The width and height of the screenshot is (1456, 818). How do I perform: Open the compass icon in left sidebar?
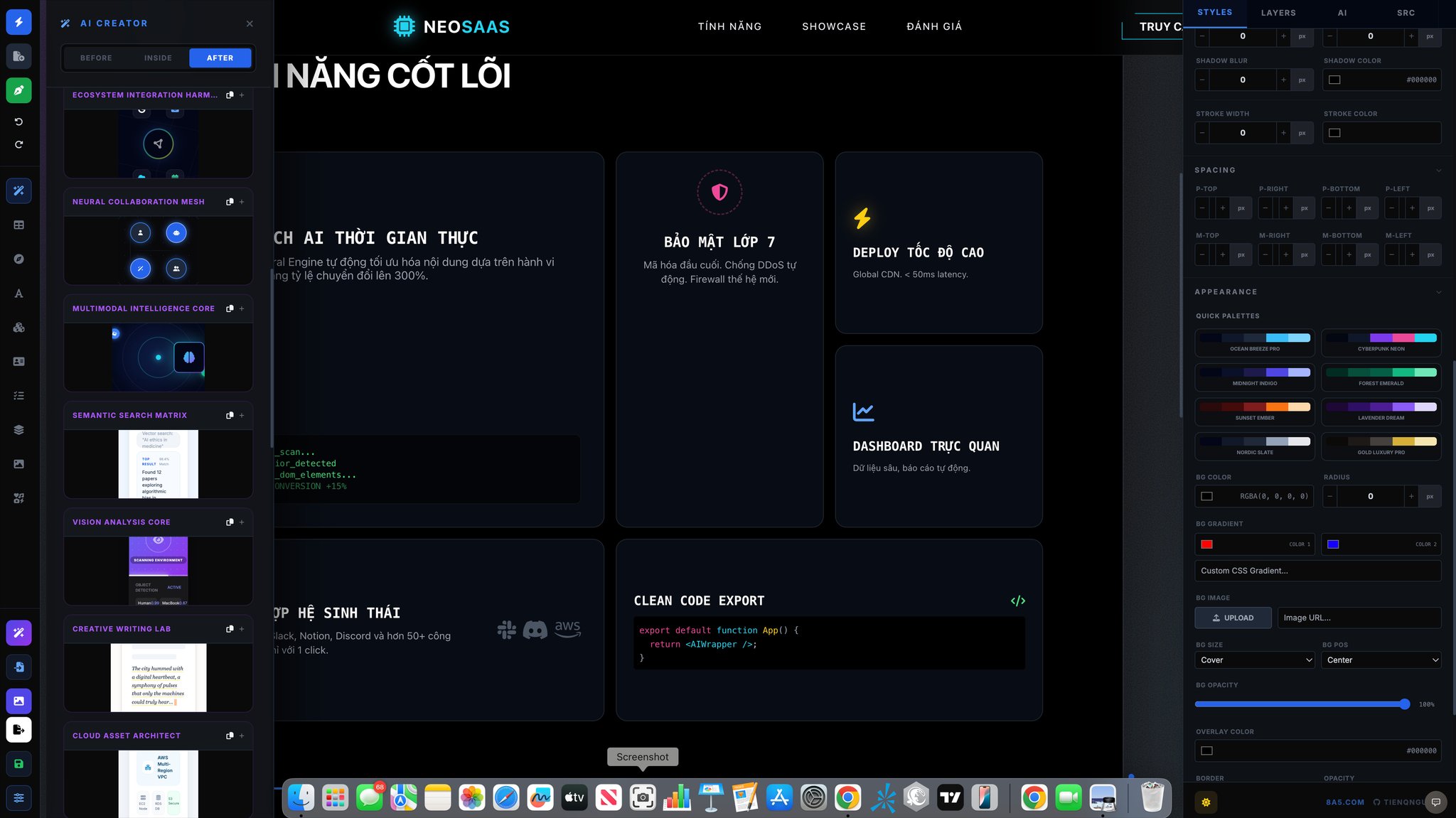(18, 259)
